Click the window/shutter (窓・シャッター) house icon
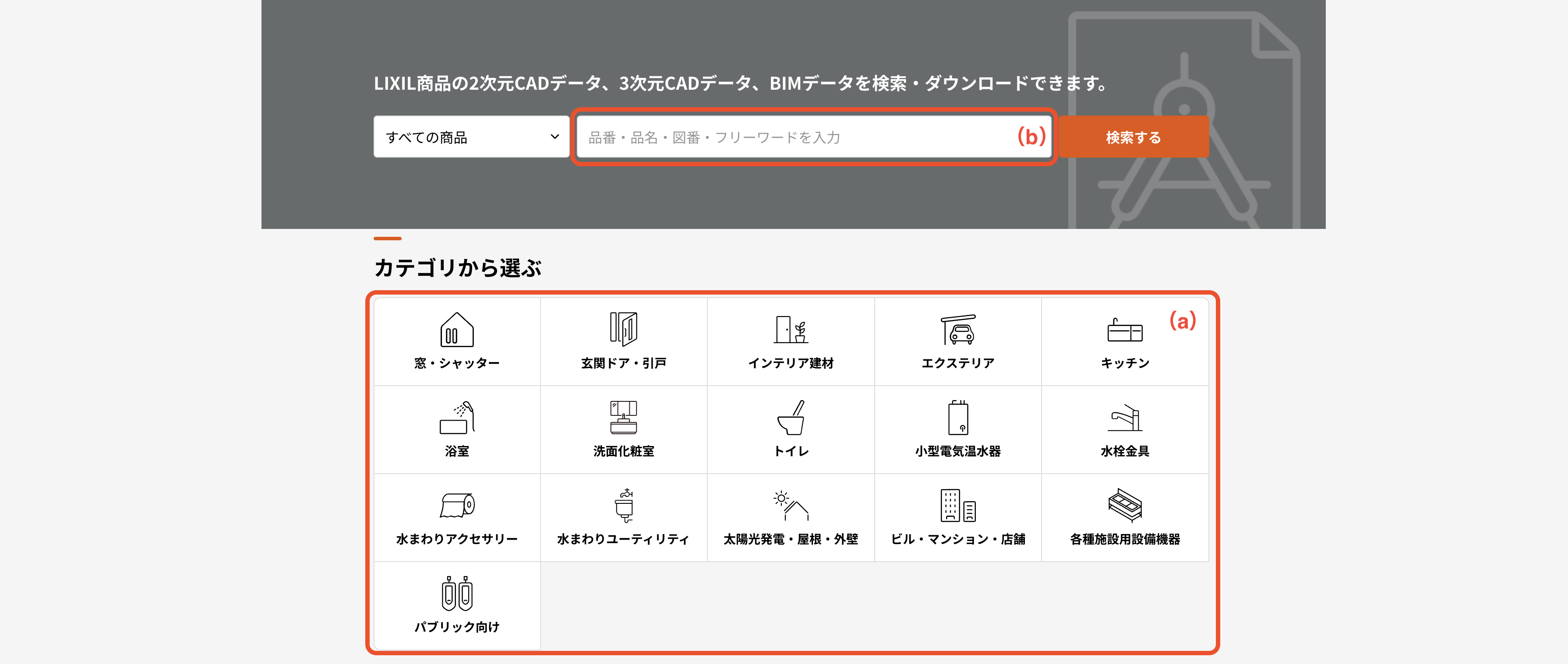The image size is (1568, 664). [456, 330]
